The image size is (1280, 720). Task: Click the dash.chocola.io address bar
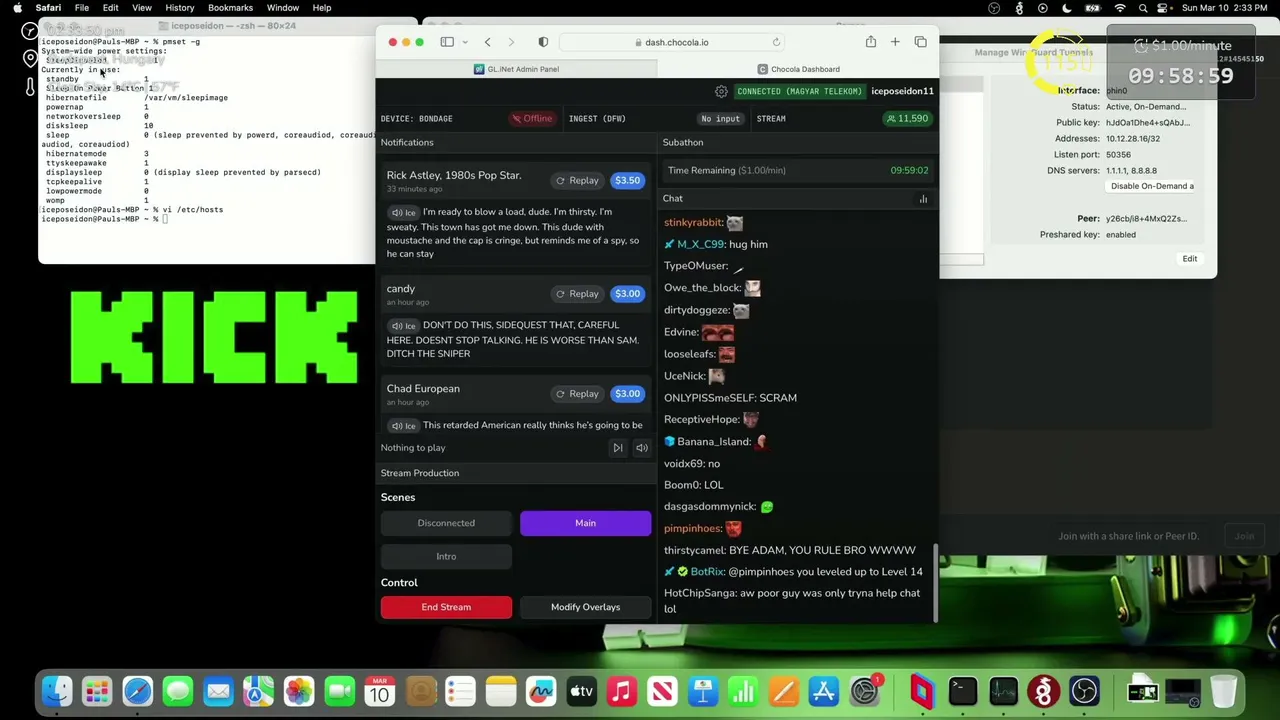(671, 42)
